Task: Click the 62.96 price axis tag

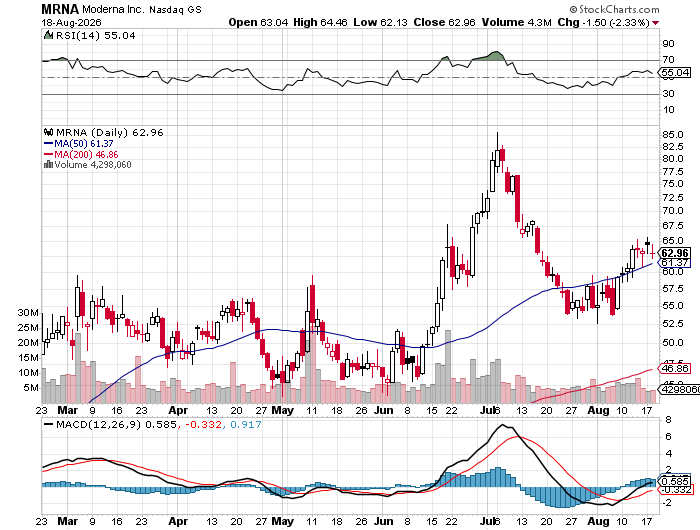Action: [x=675, y=253]
